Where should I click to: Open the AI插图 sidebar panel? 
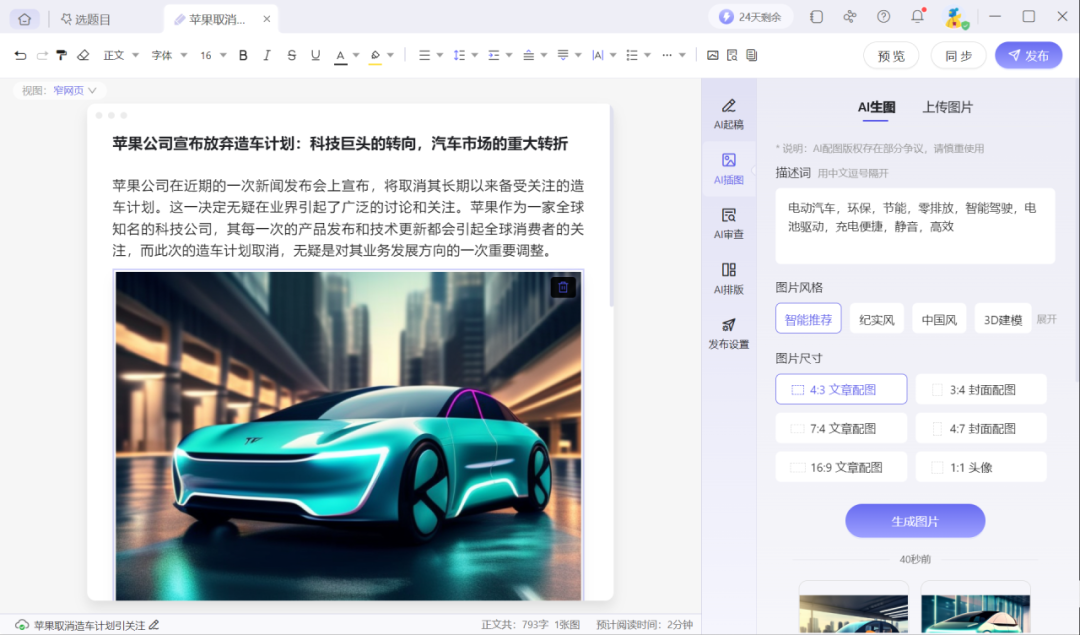tap(729, 169)
